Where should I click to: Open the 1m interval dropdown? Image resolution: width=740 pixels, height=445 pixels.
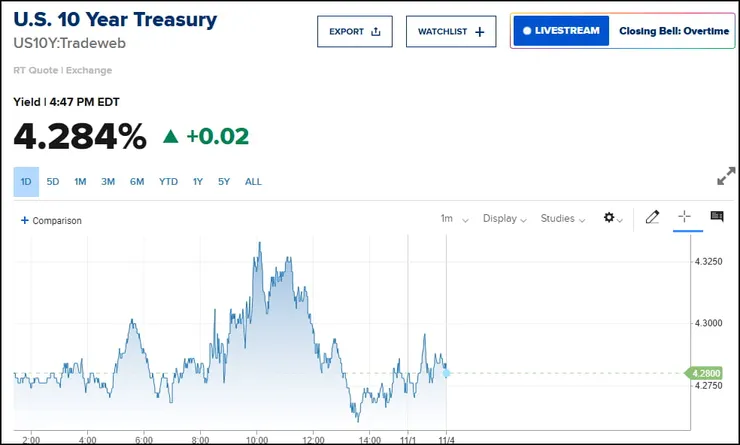click(x=451, y=218)
